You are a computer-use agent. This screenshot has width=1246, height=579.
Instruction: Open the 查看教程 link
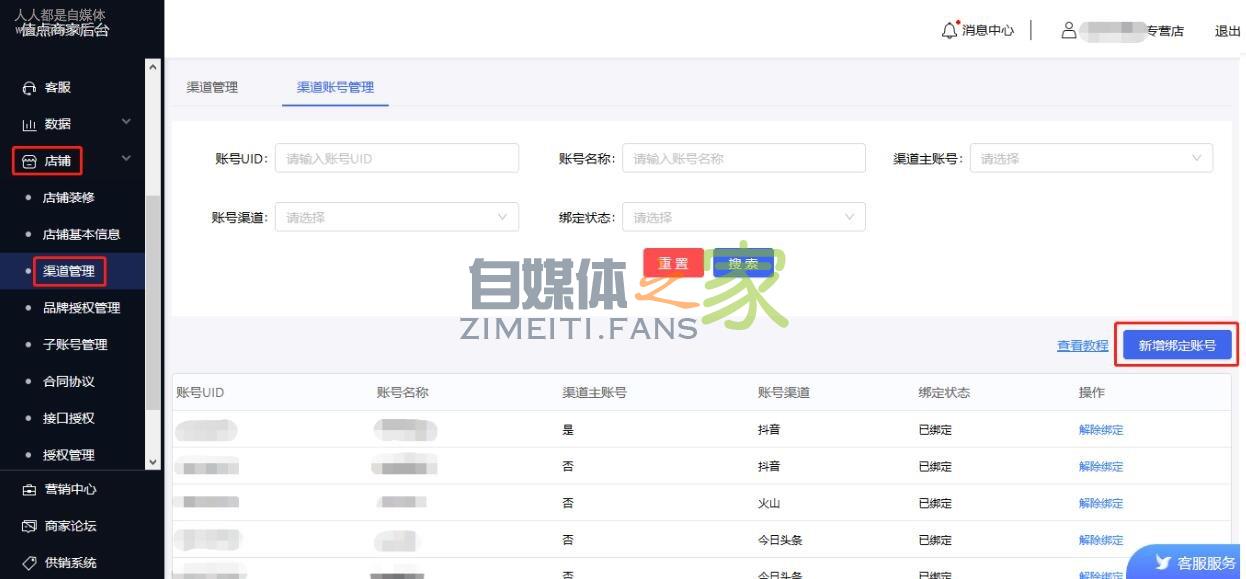point(1082,346)
